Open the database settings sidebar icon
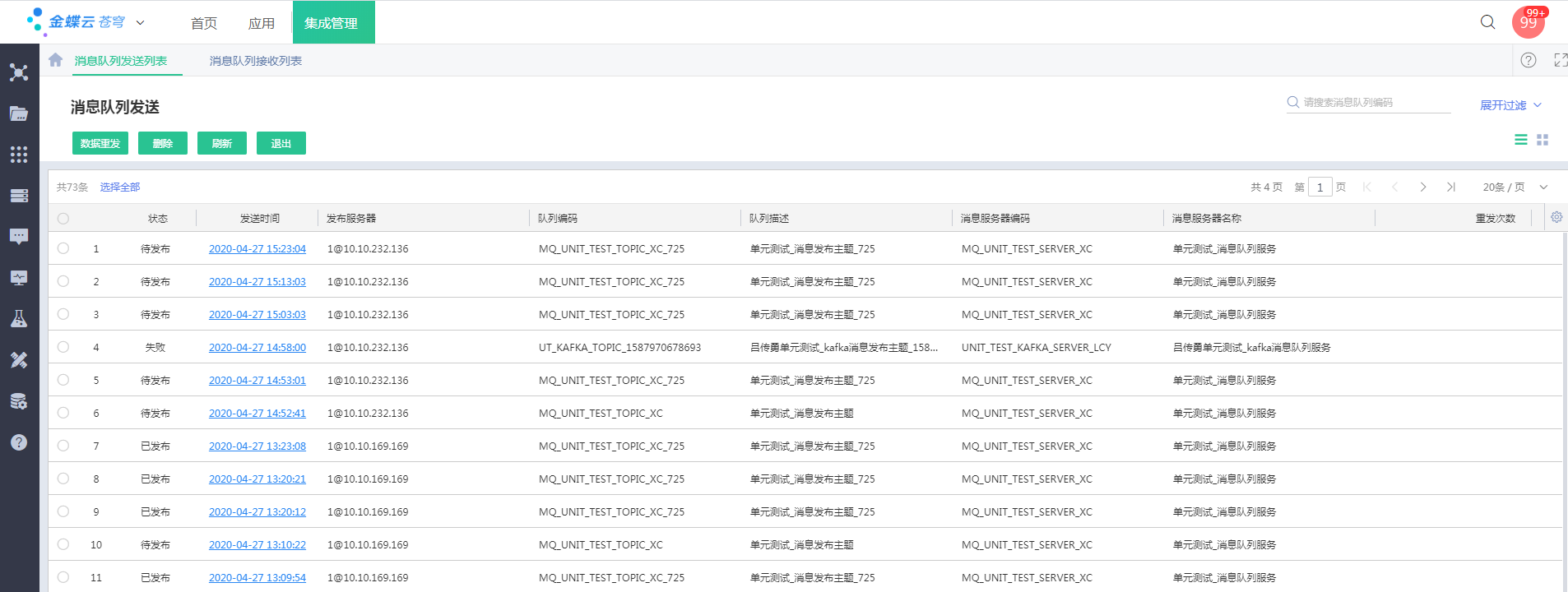The width and height of the screenshot is (1568, 592). pos(19,401)
